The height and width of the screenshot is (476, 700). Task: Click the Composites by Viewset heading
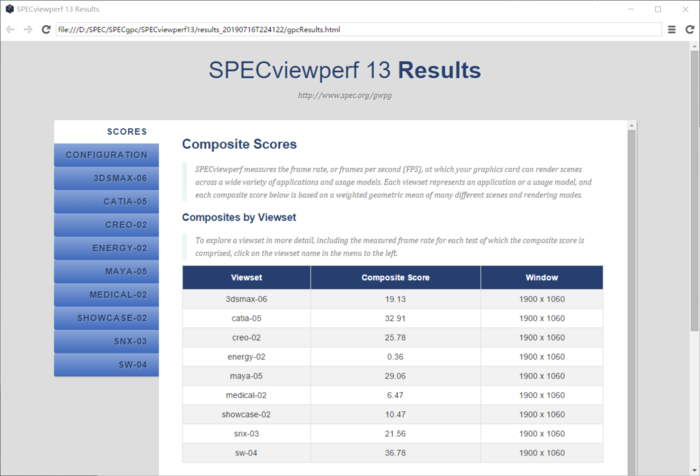(239, 217)
